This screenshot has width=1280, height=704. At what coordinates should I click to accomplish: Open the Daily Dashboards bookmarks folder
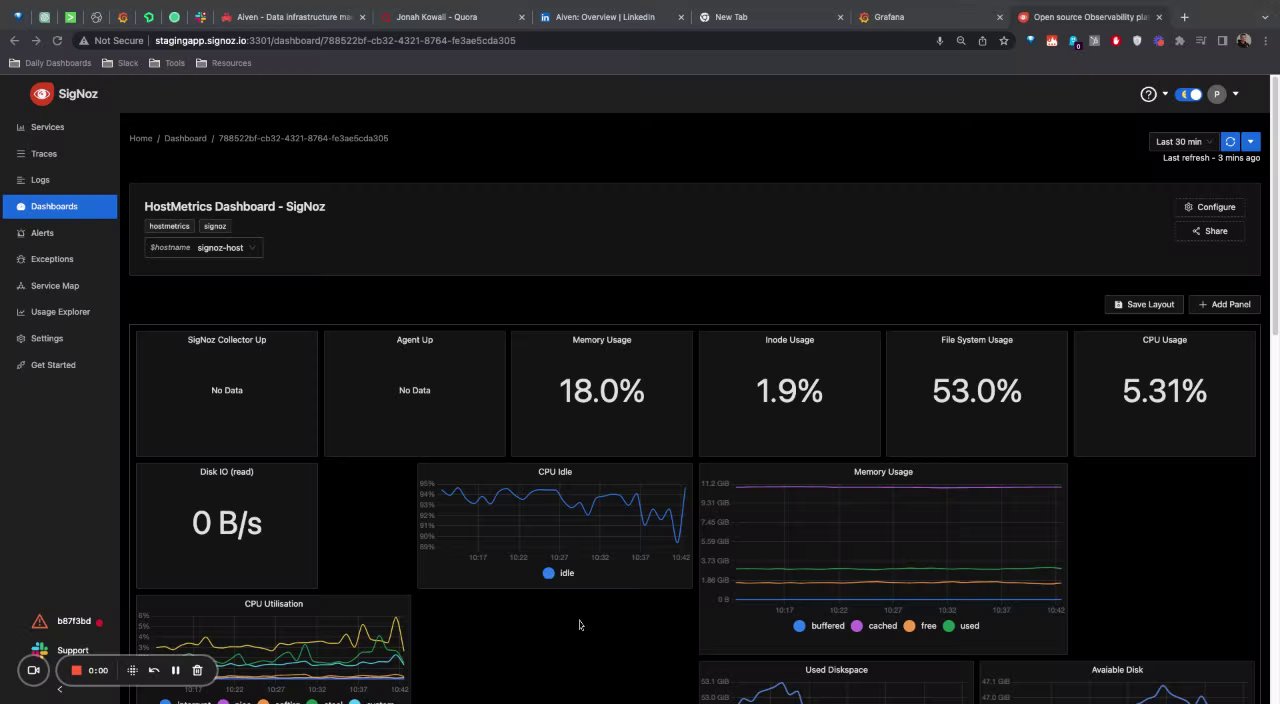tap(50, 63)
